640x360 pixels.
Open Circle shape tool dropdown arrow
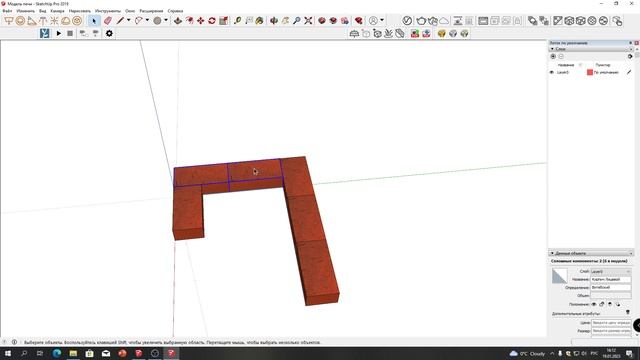166,20
